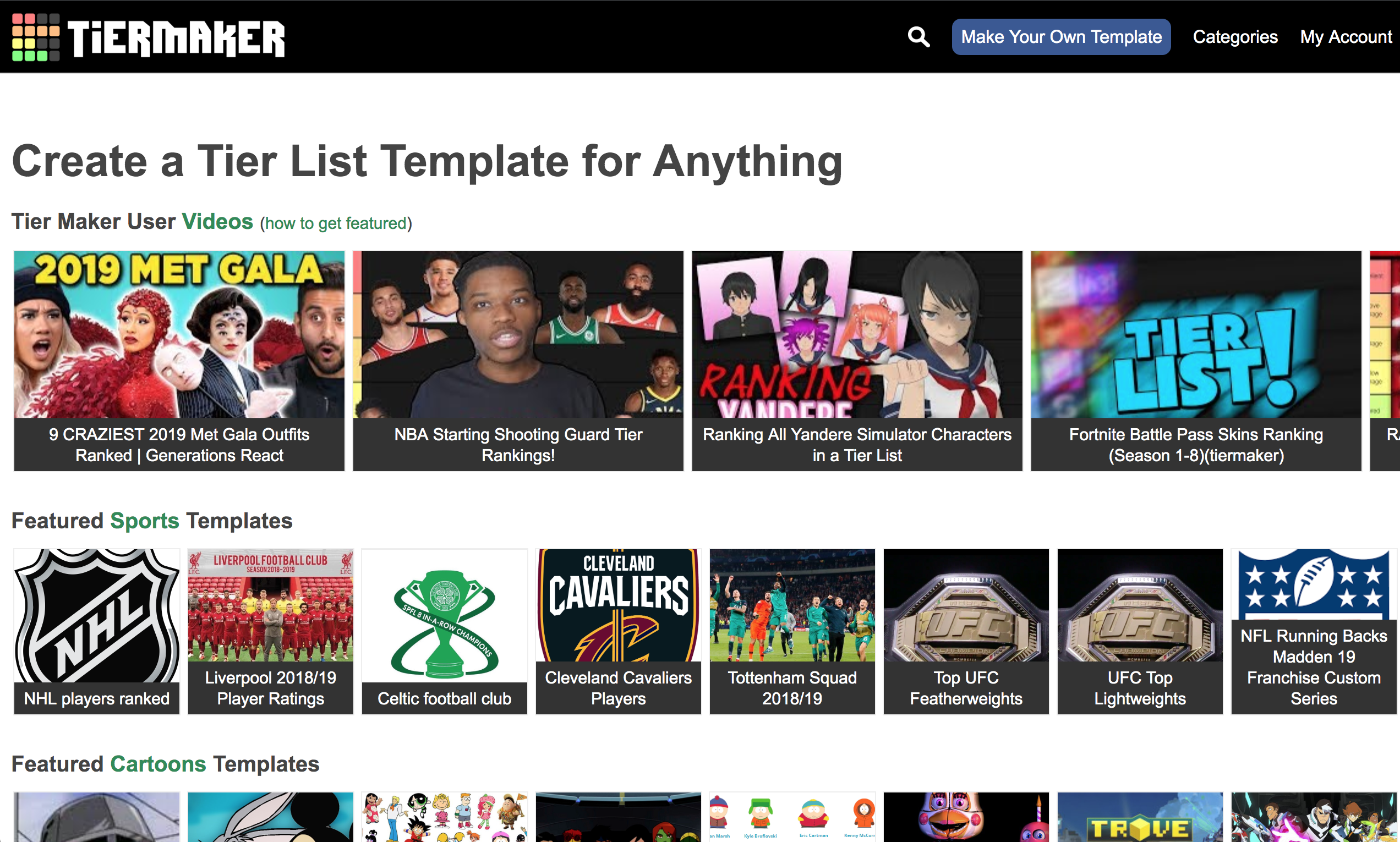The height and width of the screenshot is (842, 1400).
Task: Click the magnifying glass search icon
Action: pyautogui.click(x=918, y=37)
